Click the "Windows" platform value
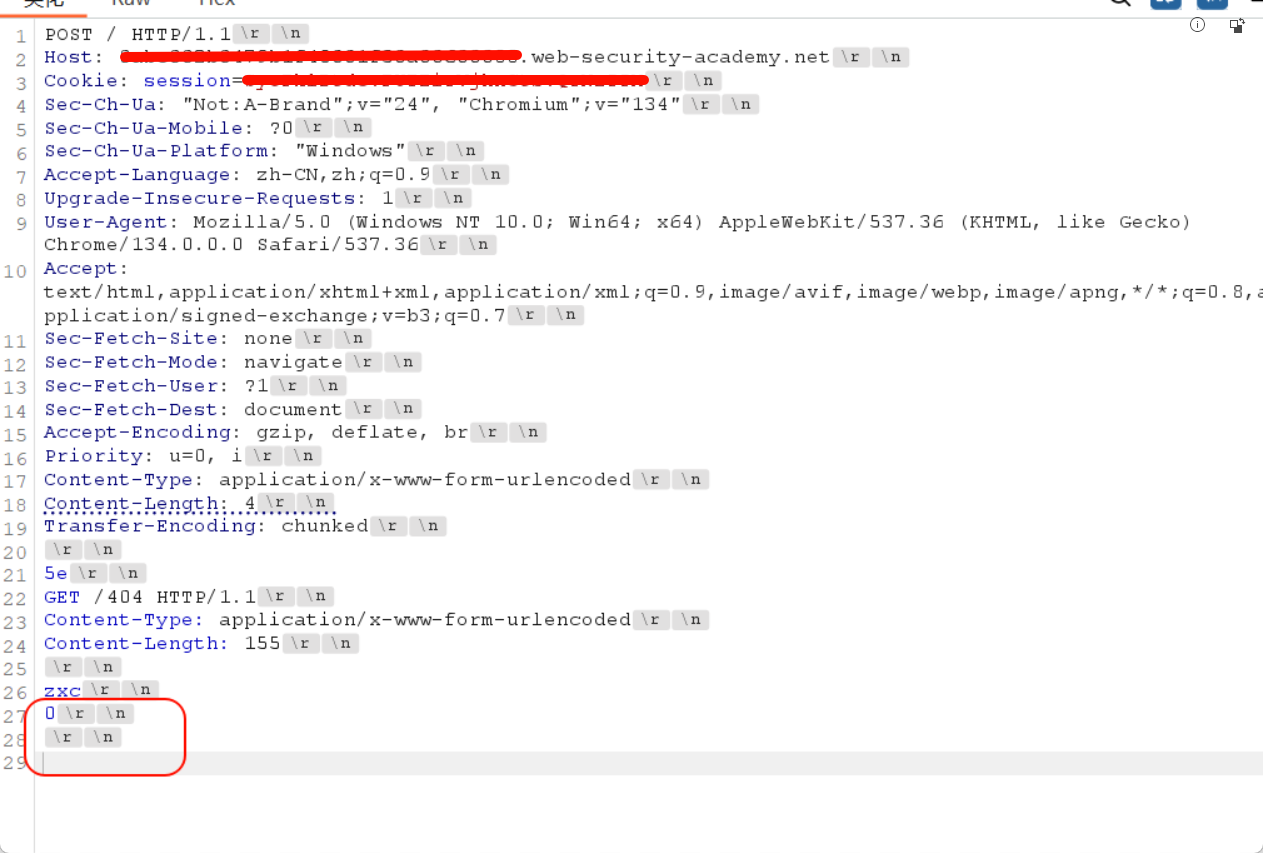This screenshot has width=1263, height=853. 350,151
